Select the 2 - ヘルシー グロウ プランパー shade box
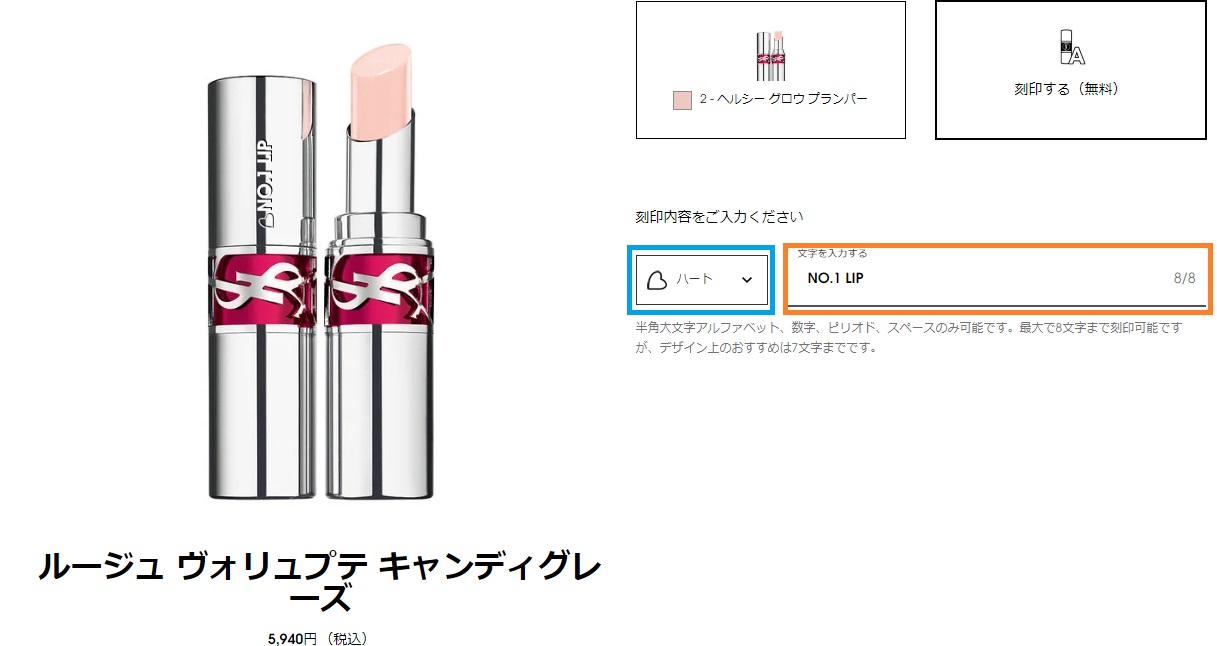This screenshot has width=1217, height=646. tap(771, 70)
